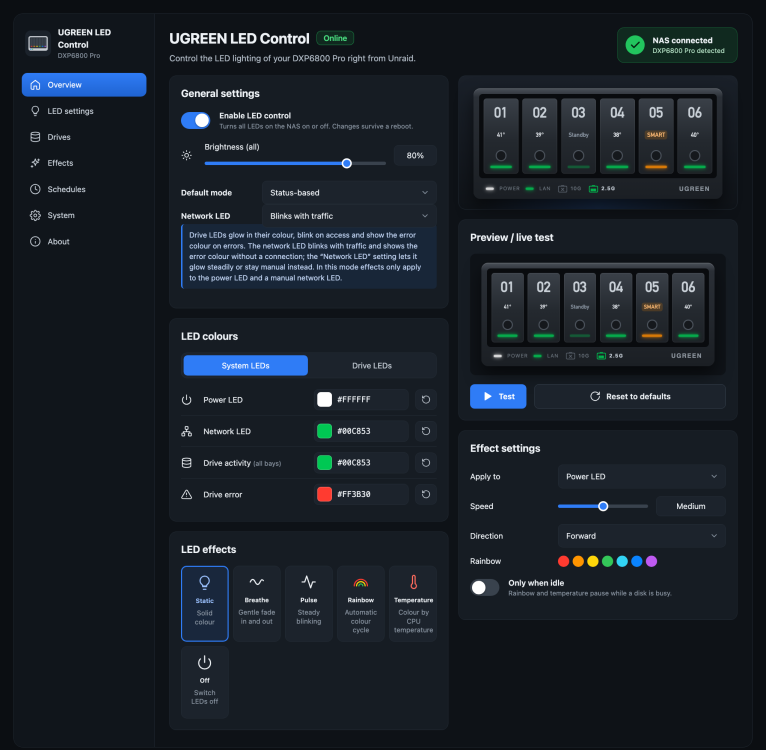This screenshot has height=750, width=766.
Task: Toggle the Only when idle switch
Action: point(485,587)
